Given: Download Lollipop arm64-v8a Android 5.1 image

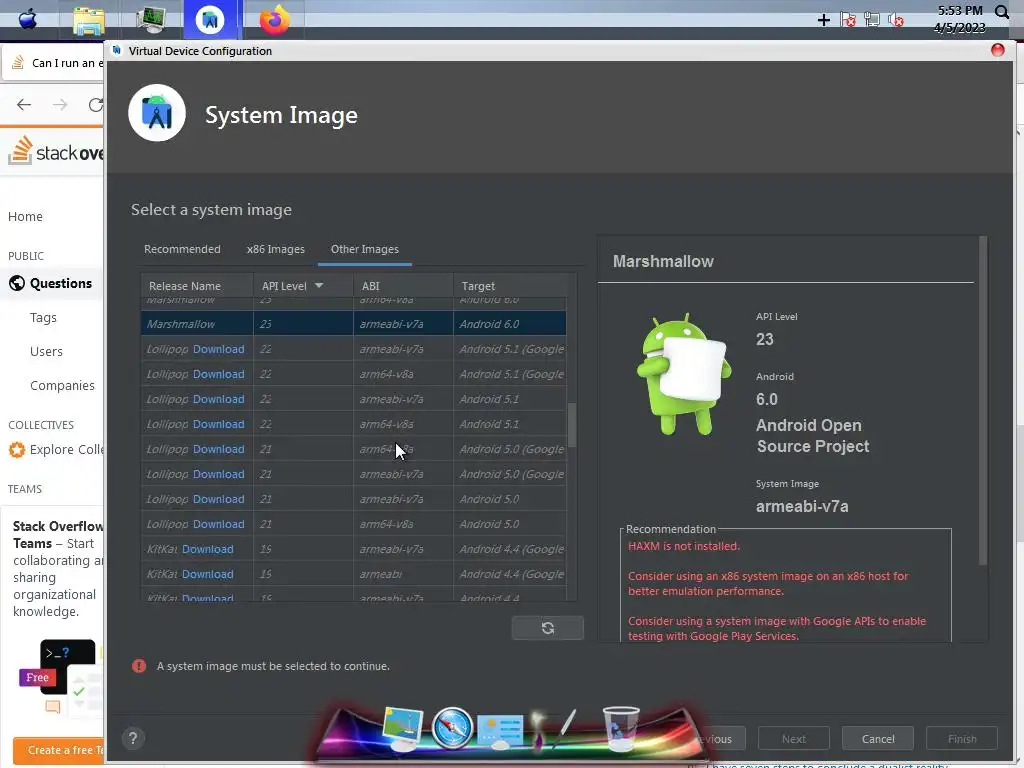Looking at the screenshot, I should tap(218, 424).
